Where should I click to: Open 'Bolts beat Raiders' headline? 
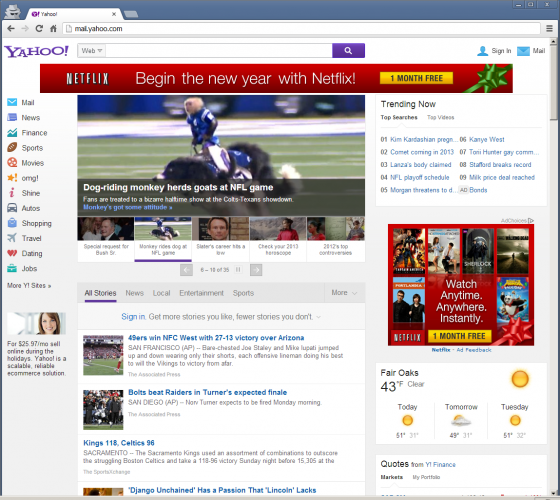tap(208, 392)
